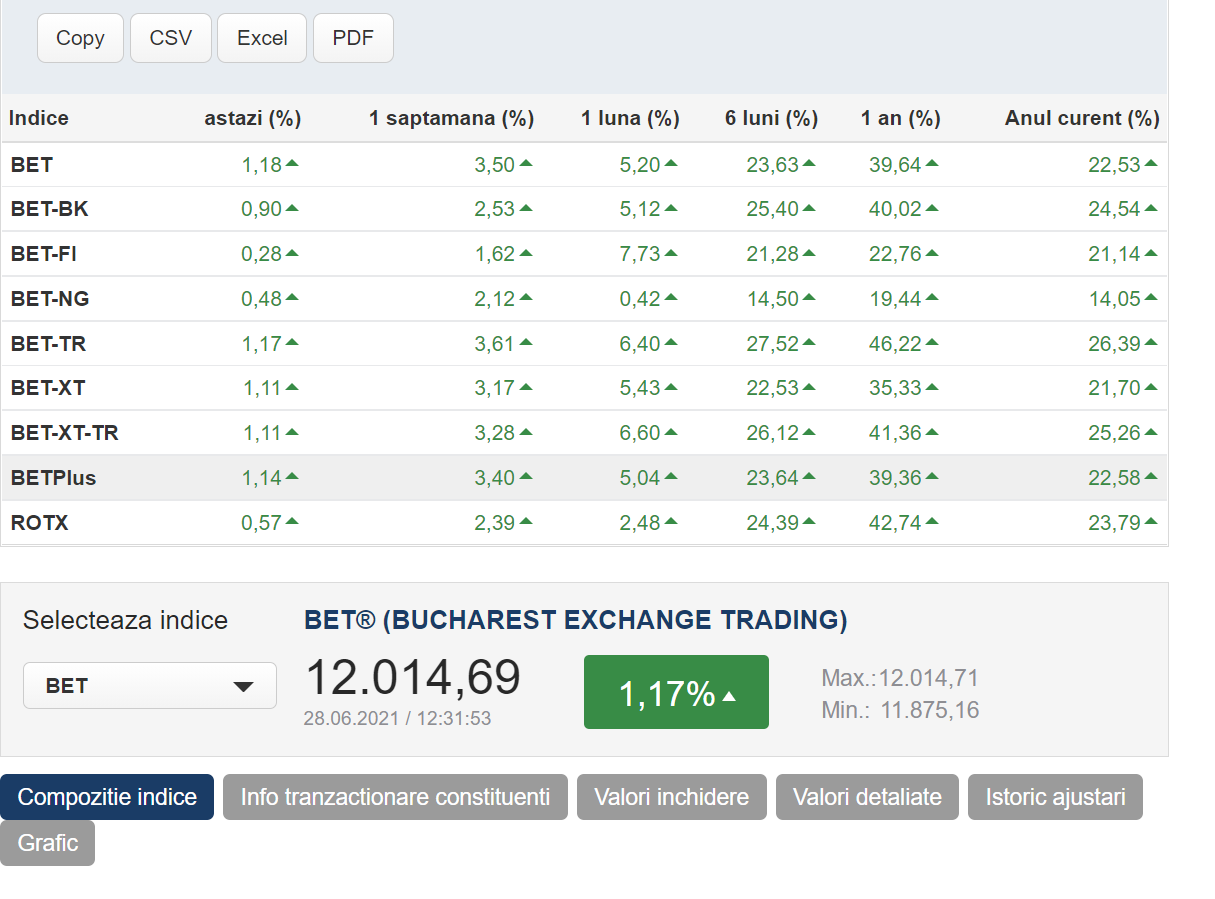The image size is (1215, 899).
Task: Select the BET-TR index row
Action: tap(584, 344)
